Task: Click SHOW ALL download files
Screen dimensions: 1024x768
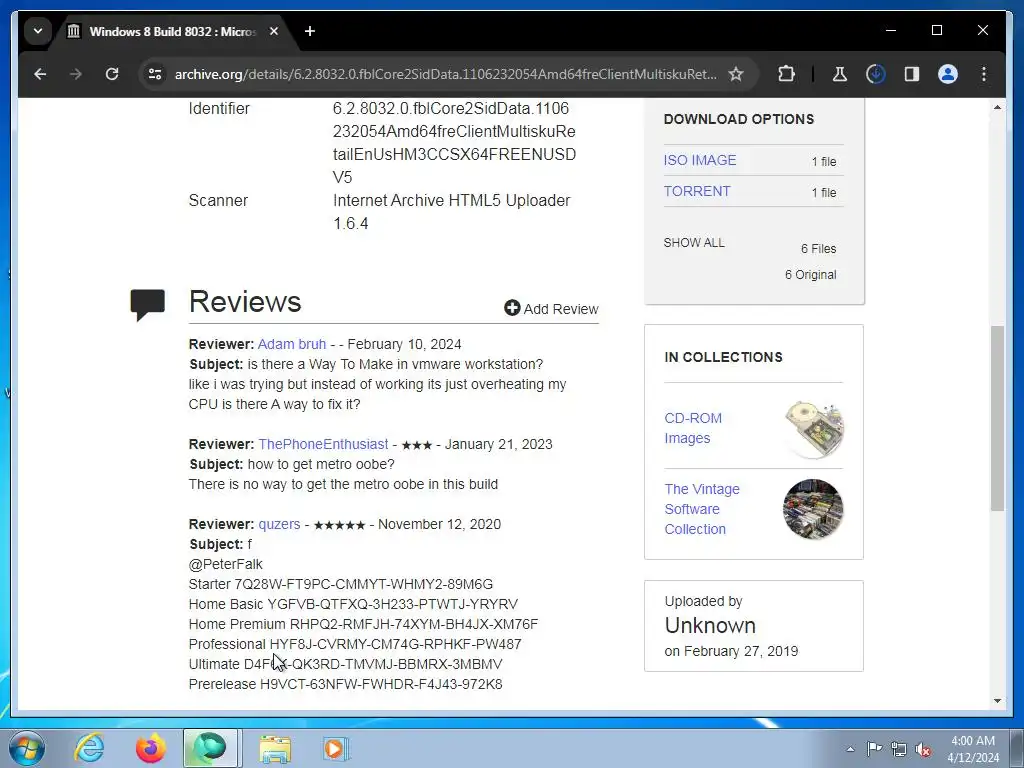Action: 694,242
